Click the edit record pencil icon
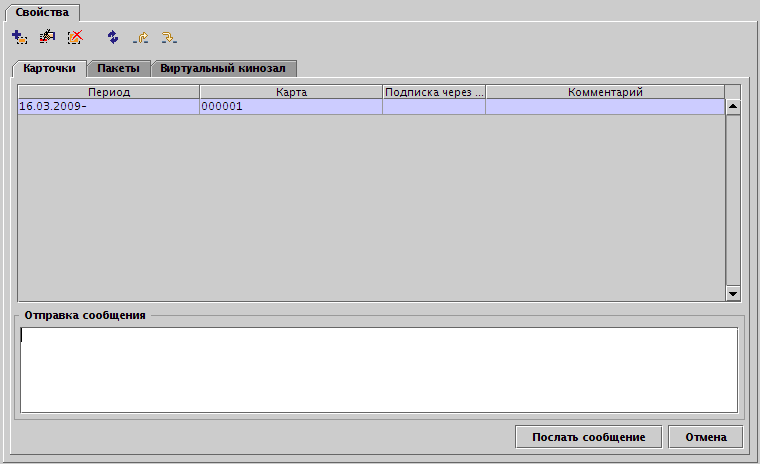Screen dimensions: 760x464 click(x=47, y=37)
